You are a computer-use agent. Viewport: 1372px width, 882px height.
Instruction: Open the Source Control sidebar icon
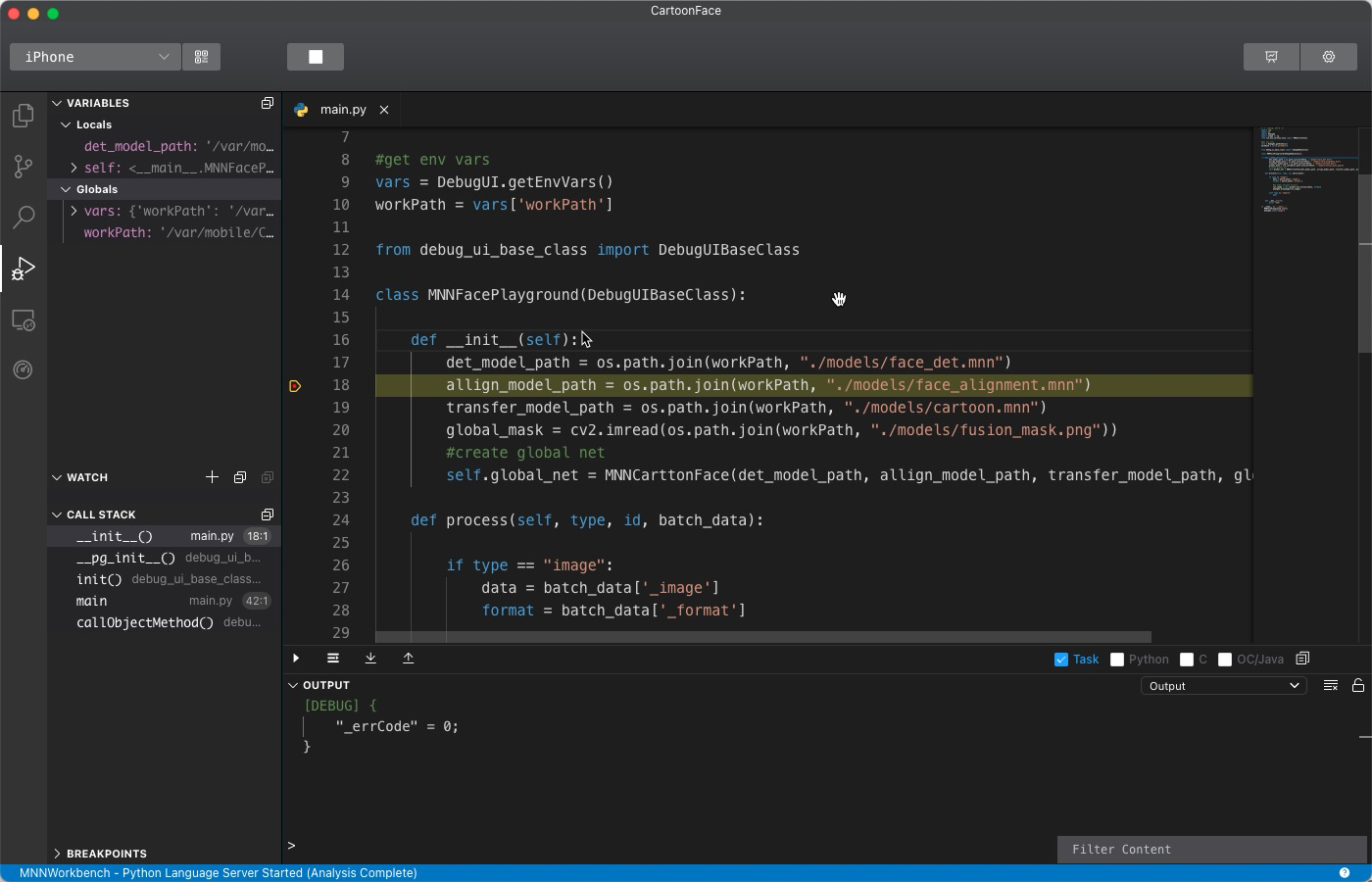pos(23,167)
